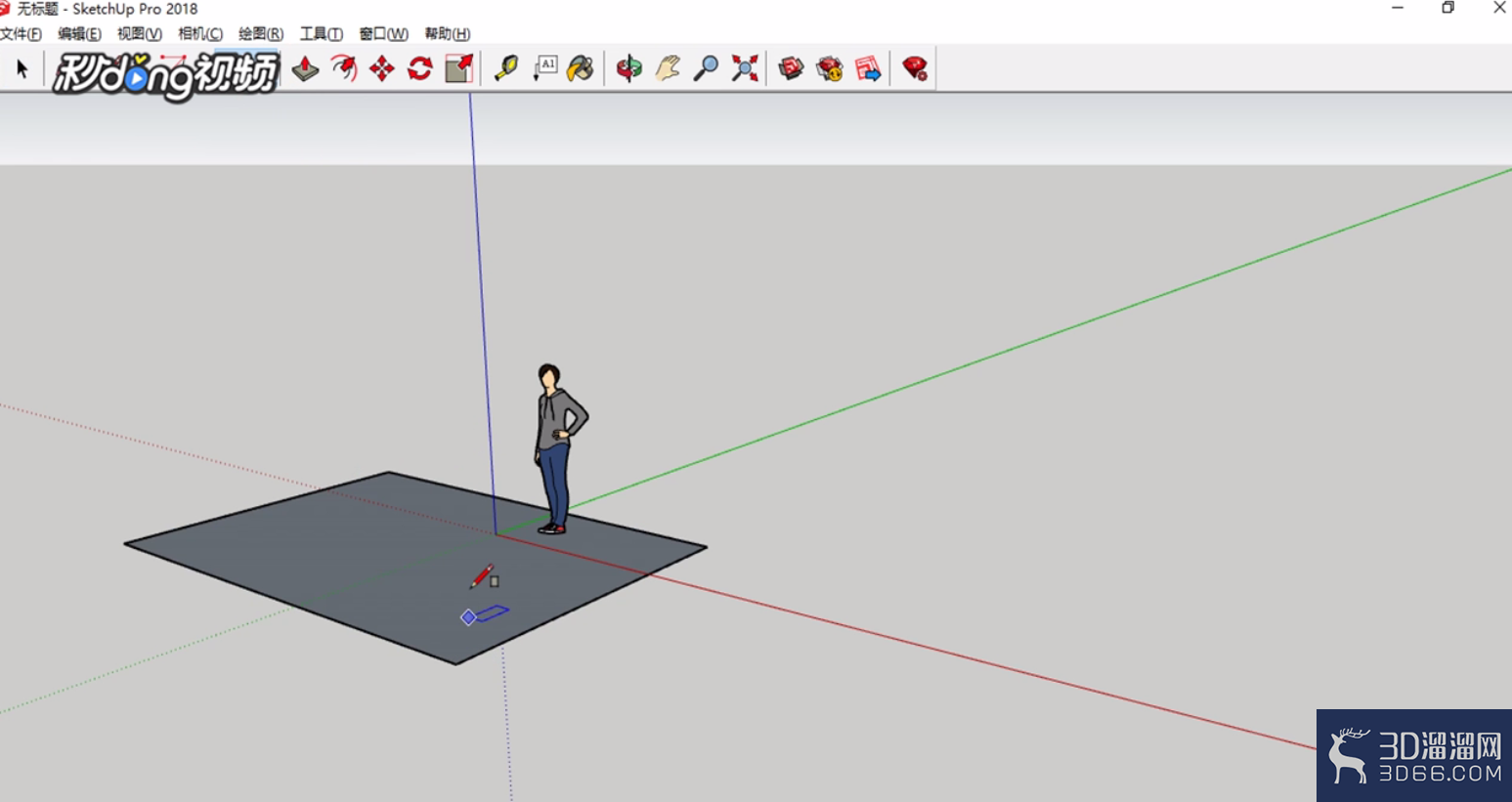The width and height of the screenshot is (1512, 802).
Task: Select the Pan hand tool
Action: coord(668,68)
